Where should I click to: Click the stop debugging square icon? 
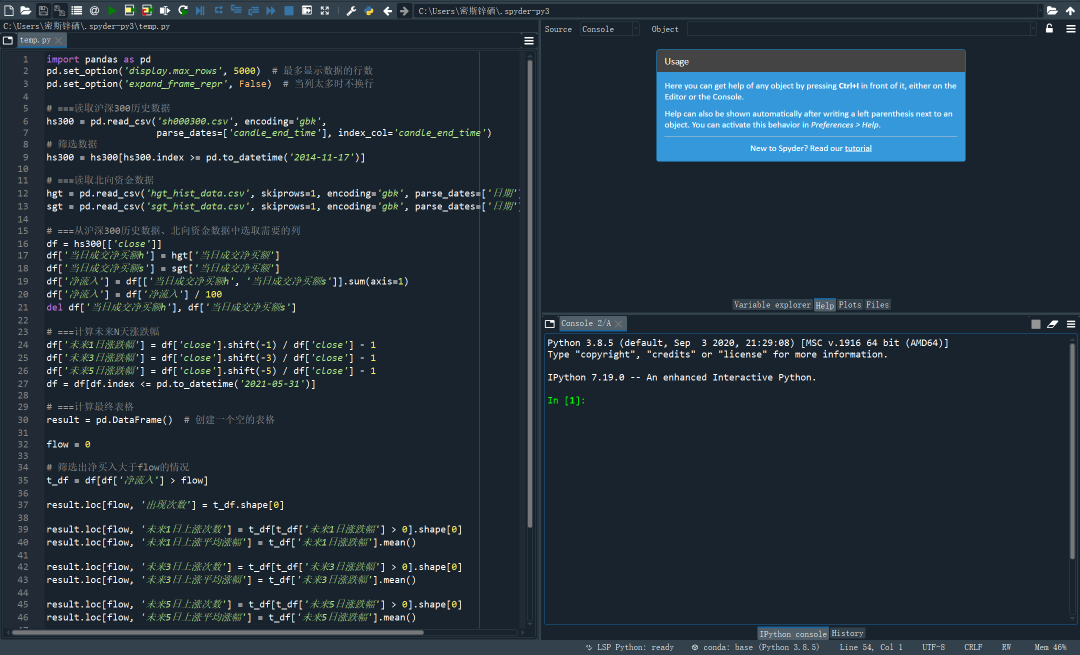[x=289, y=10]
